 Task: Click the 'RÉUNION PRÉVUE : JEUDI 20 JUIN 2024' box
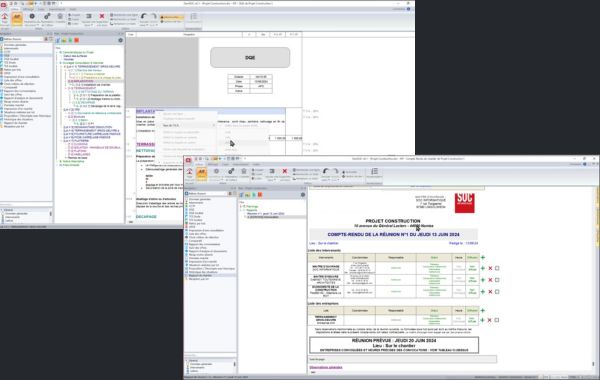coord(394,345)
